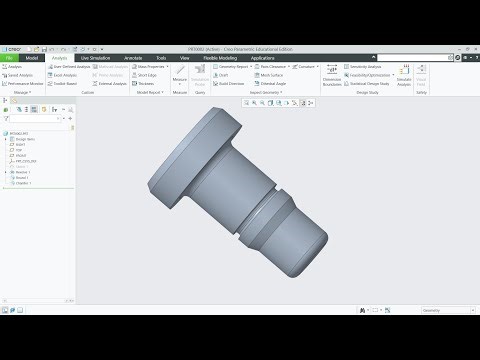Image resolution: width=480 pixels, height=360 pixels.
Task: Open Statistical Design Study
Action: pyautogui.click(x=367, y=84)
